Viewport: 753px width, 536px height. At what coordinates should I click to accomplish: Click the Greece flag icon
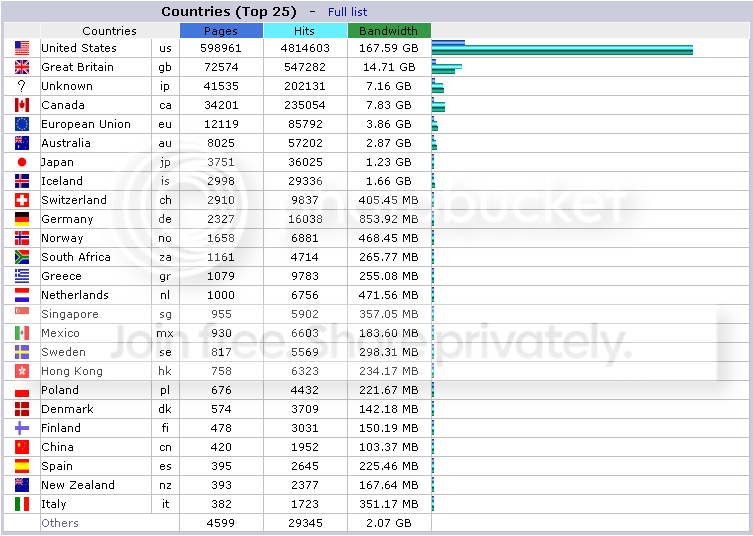point(22,276)
